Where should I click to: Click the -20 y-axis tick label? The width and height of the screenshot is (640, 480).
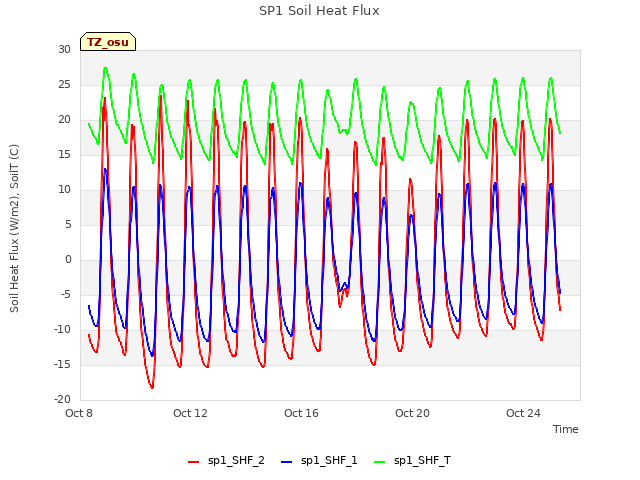pos(62,400)
